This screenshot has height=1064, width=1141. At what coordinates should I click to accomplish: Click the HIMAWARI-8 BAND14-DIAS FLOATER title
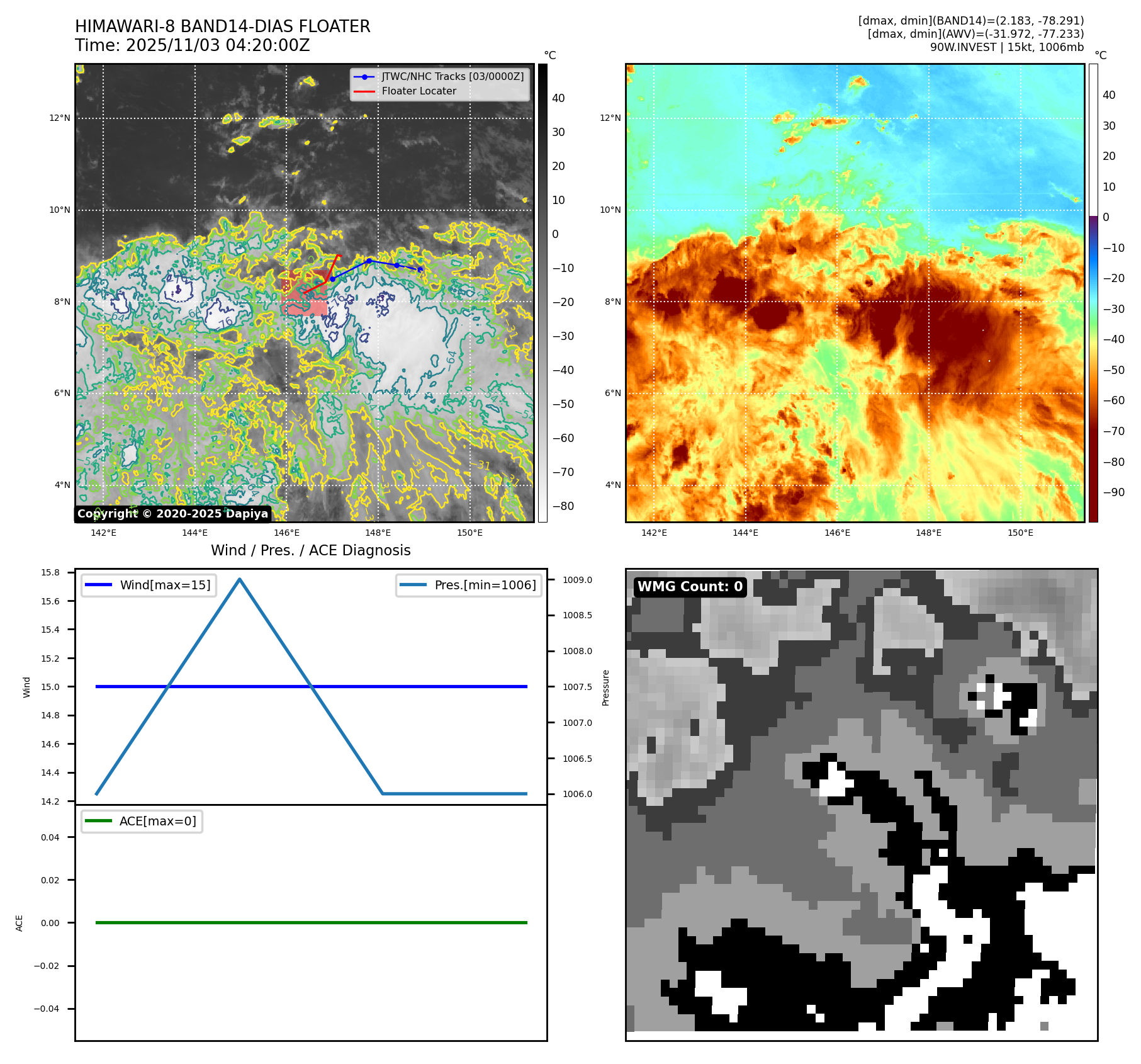222,26
